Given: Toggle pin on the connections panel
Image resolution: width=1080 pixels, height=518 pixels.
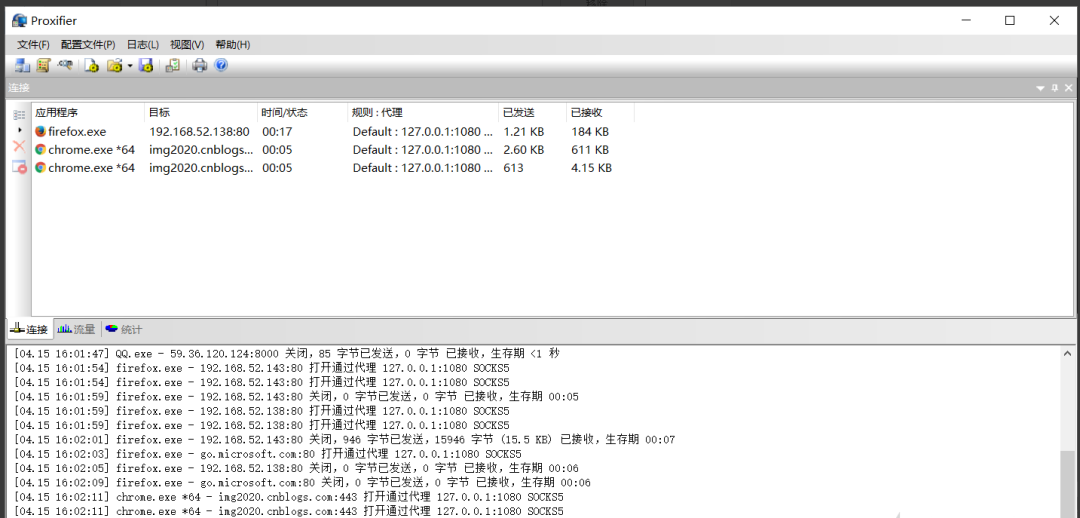Looking at the screenshot, I should [1054, 88].
